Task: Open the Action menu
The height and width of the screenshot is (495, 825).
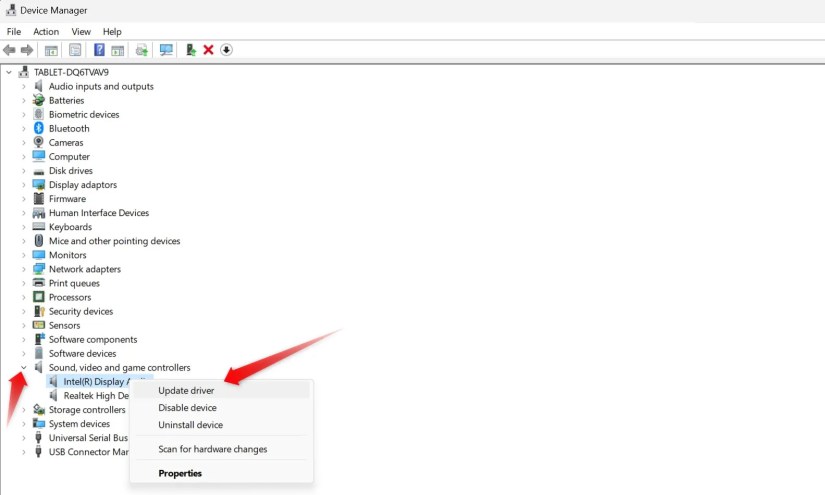Action: point(46,32)
